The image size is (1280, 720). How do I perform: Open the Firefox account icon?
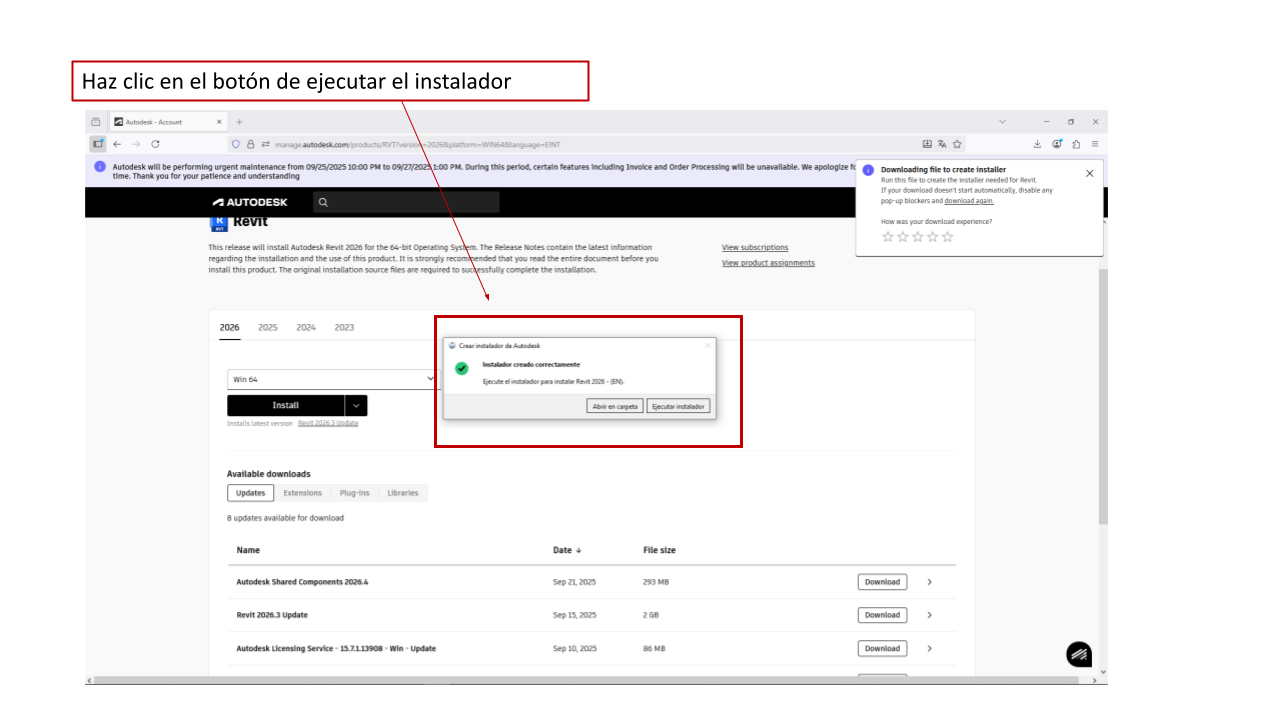pyautogui.click(x=1057, y=144)
